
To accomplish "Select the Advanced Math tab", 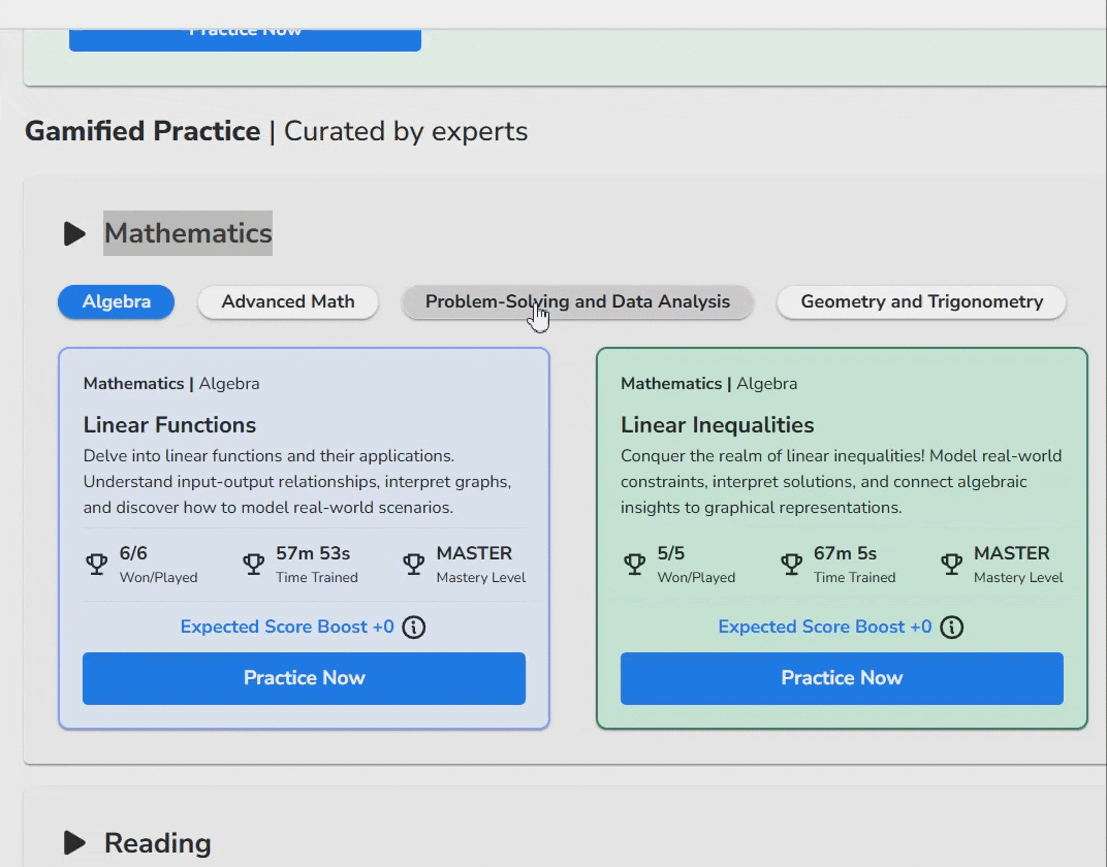I will [x=287, y=301].
